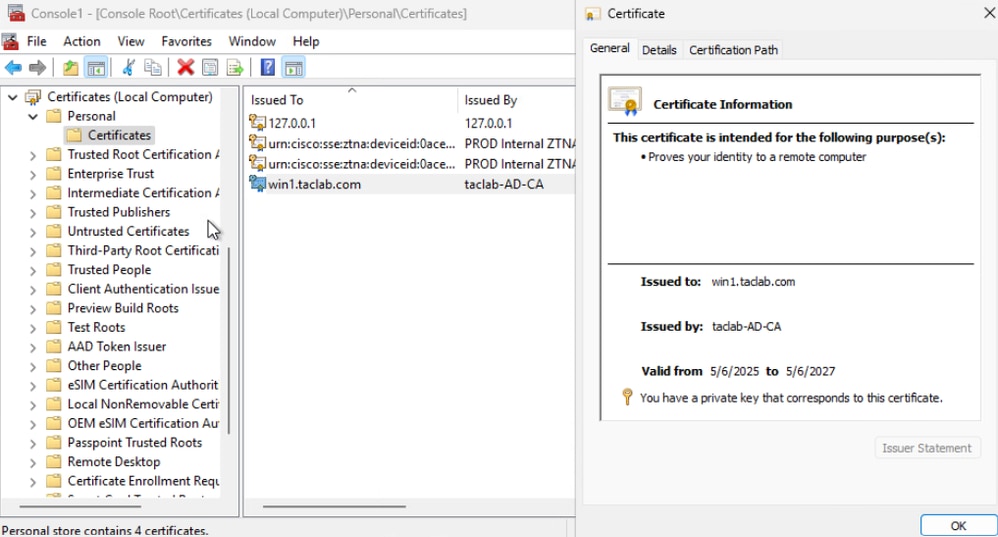Select the Third-Party Root Certification tree item

(143, 250)
